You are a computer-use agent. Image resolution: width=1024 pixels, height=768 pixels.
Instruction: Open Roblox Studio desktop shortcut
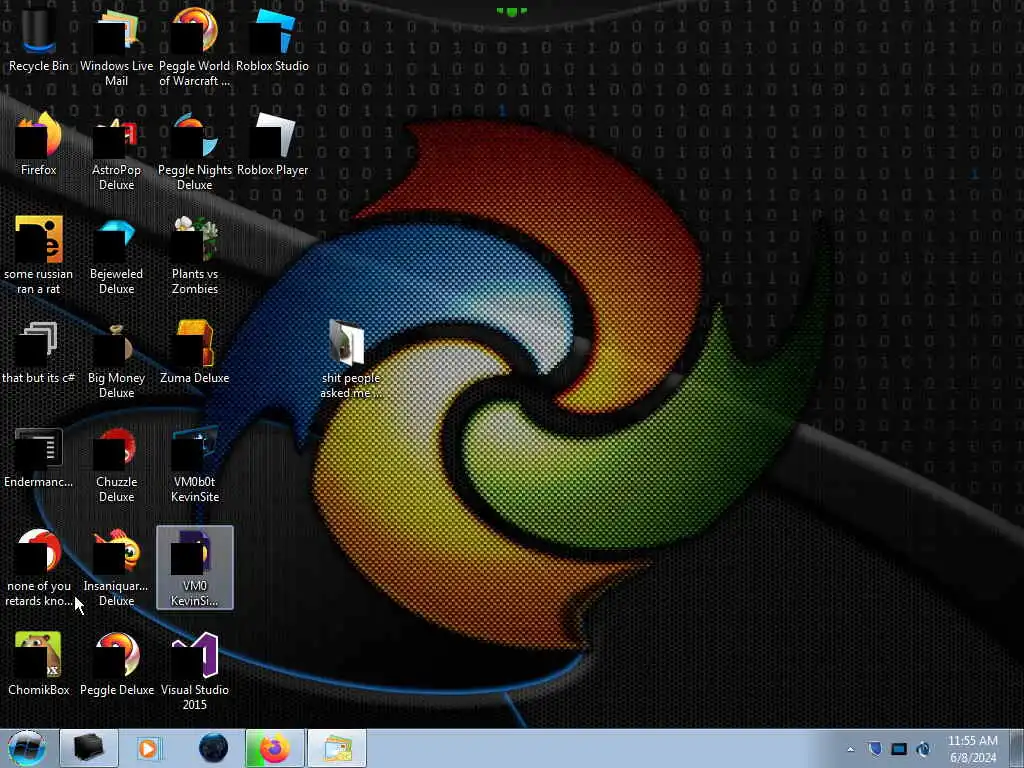[x=272, y=39]
